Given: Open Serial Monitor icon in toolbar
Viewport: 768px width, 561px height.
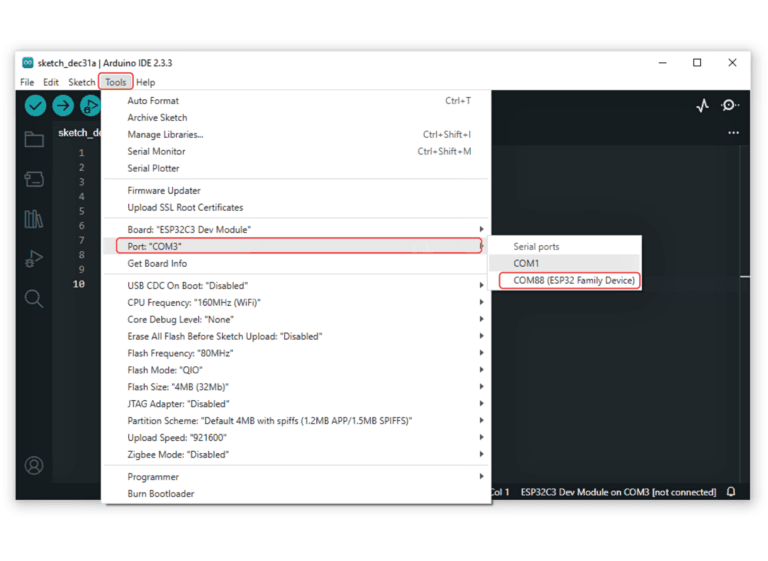Looking at the screenshot, I should click(x=731, y=106).
